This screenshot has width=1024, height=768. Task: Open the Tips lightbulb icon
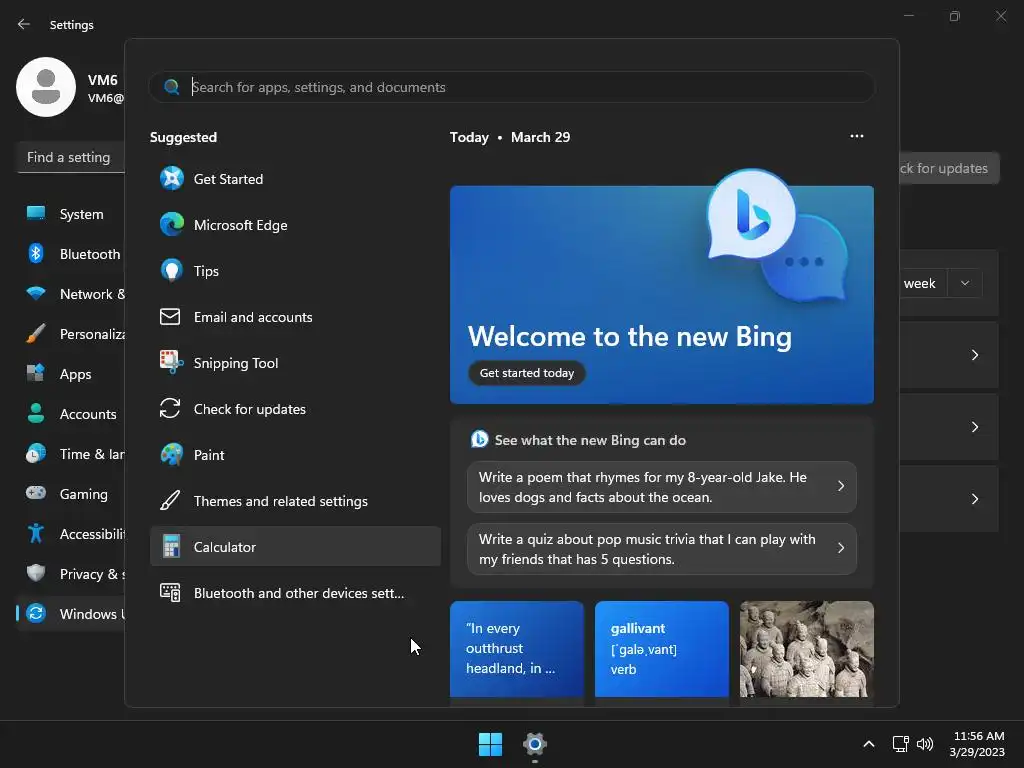(x=172, y=270)
